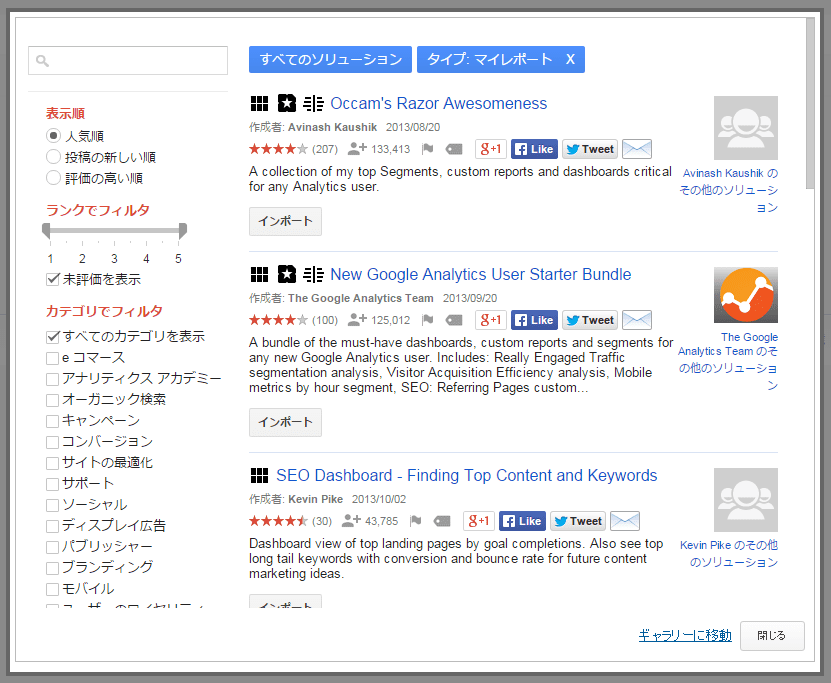Screen dimensions: 831x683
Task: Click the tag icon in SEO Dashboard row
Action: pyautogui.click(x=442, y=521)
